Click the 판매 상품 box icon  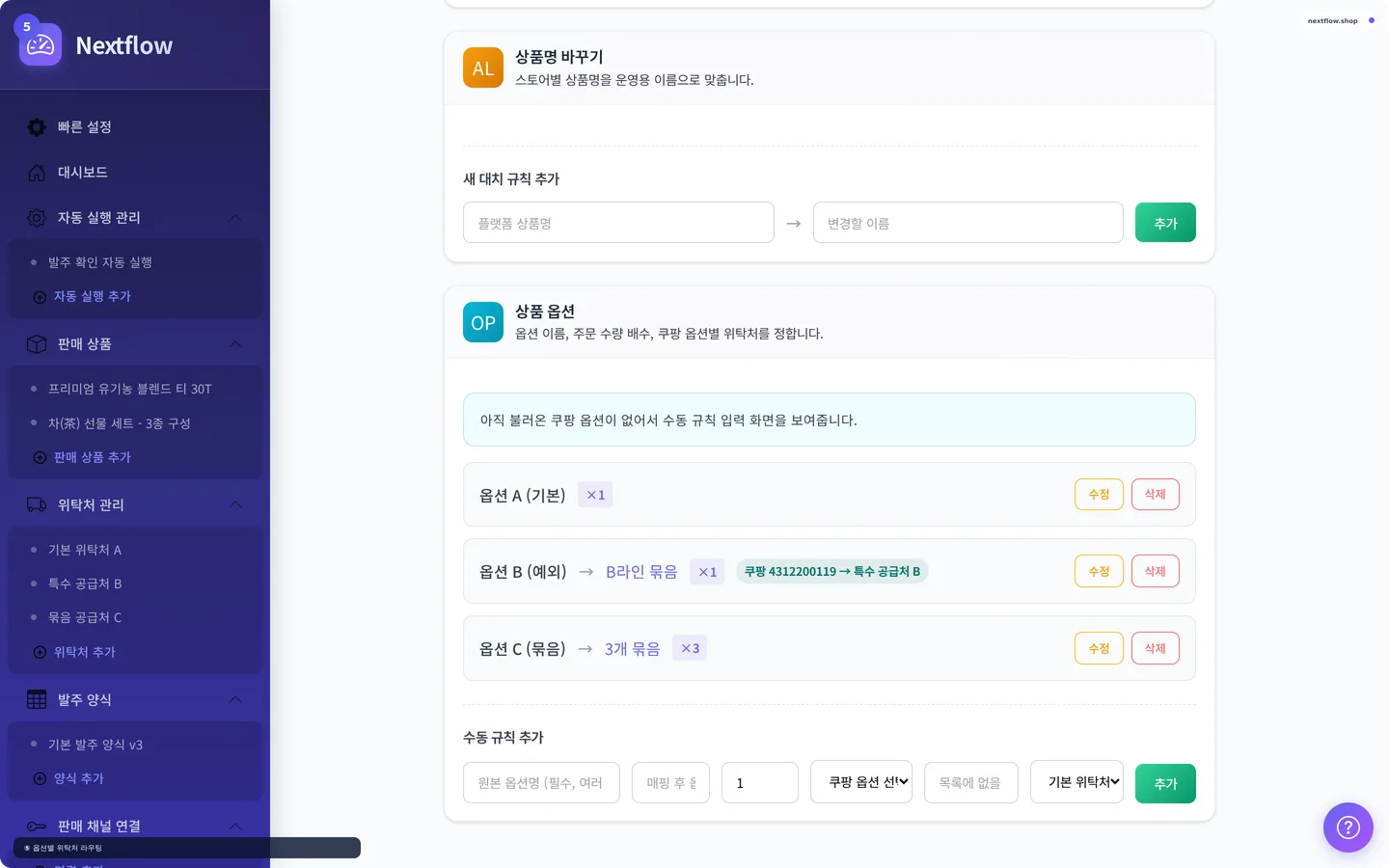click(x=36, y=344)
